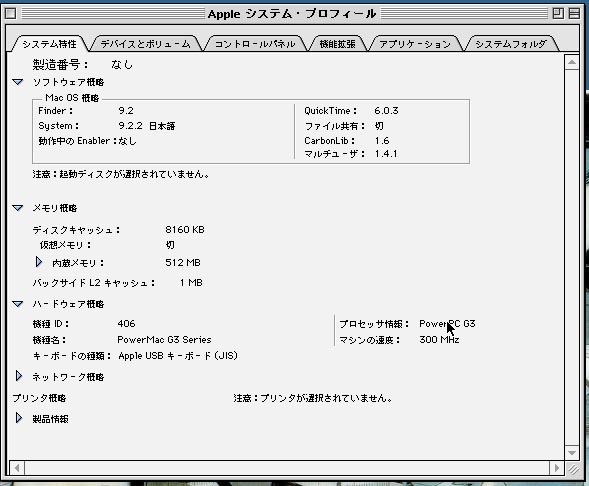Open the デバイスとボリューム tab
Viewport: 589px width, 486px height.
pyautogui.click(x=146, y=44)
